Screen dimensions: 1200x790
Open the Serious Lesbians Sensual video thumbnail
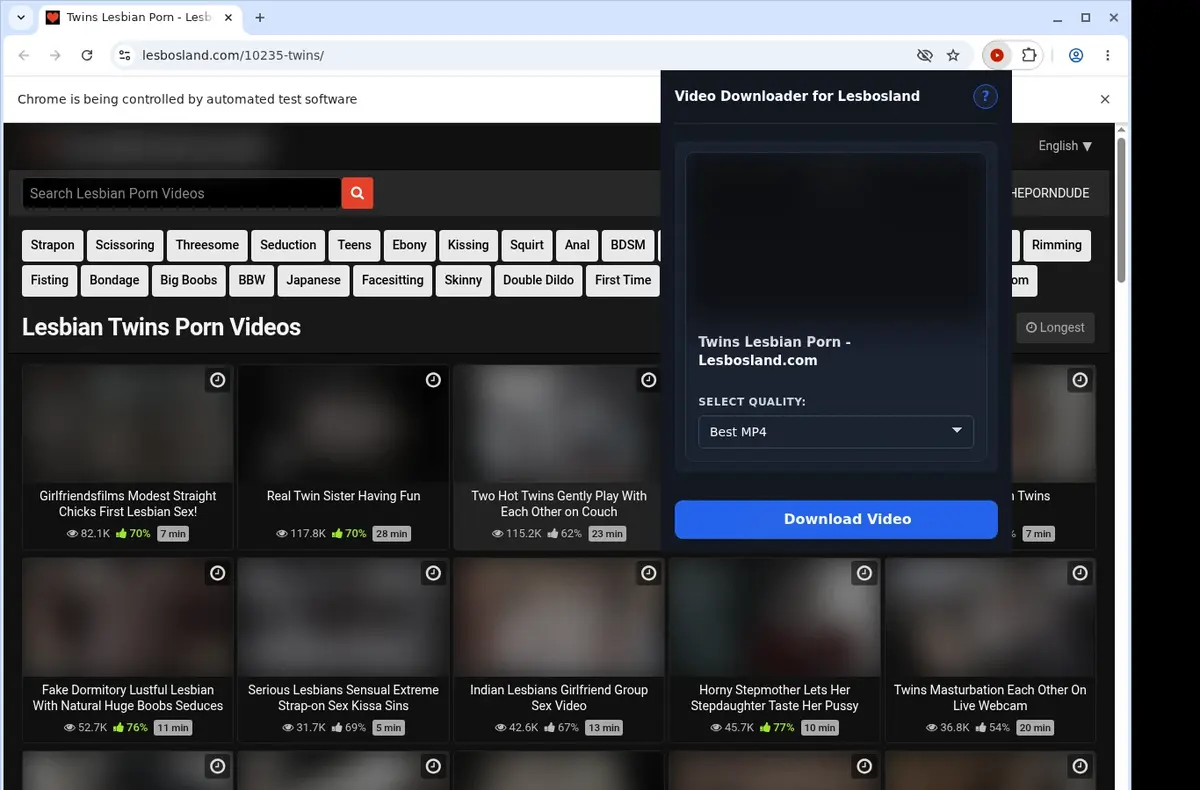pyautogui.click(x=343, y=617)
